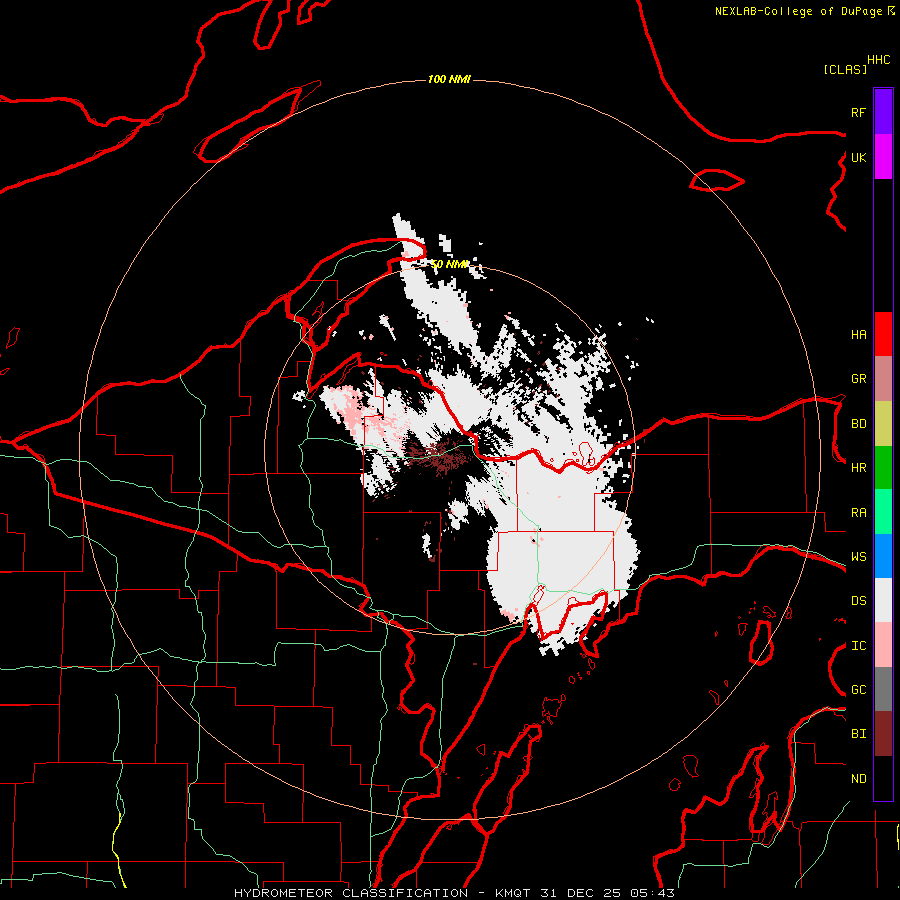
Task: Click the UK legend label
Action: (858, 157)
